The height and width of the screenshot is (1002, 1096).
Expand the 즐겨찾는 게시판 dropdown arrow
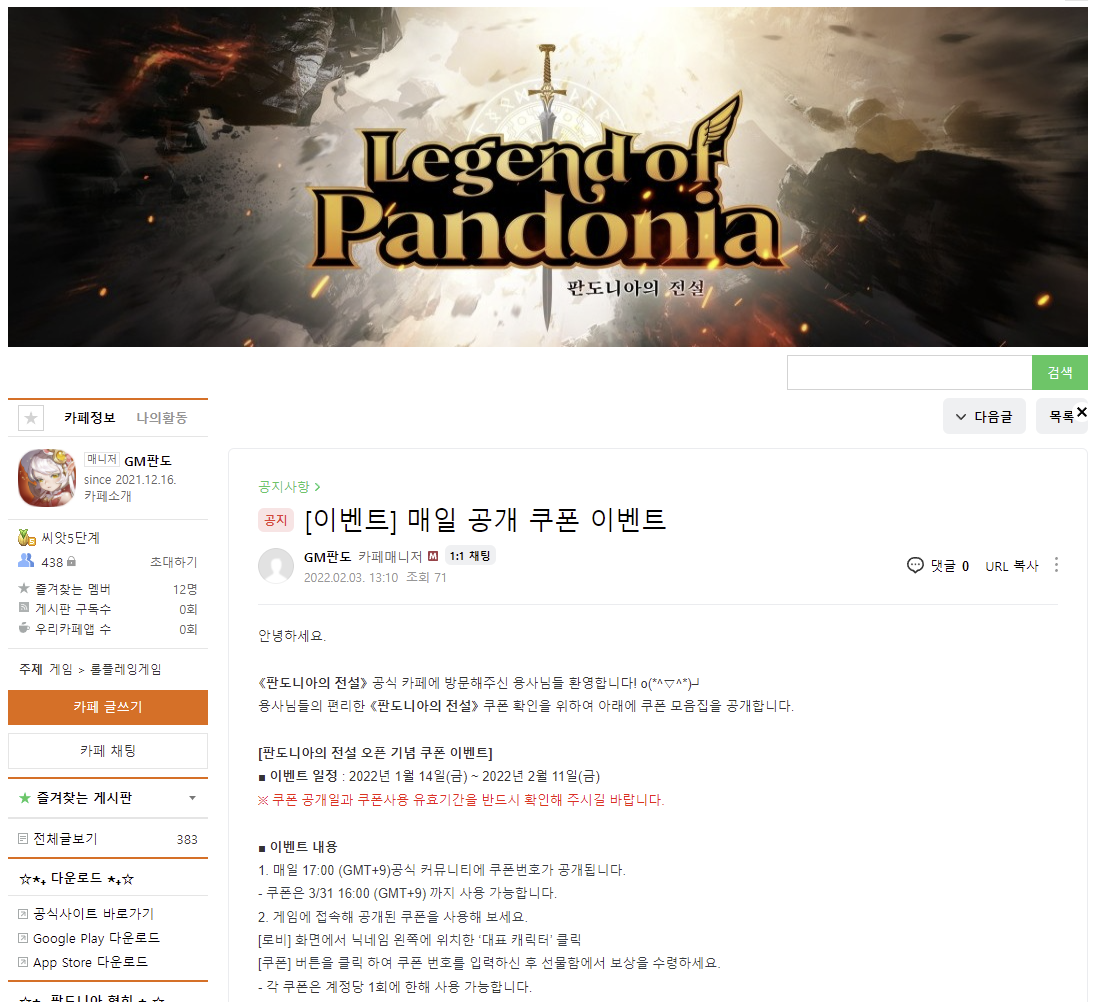coord(192,798)
